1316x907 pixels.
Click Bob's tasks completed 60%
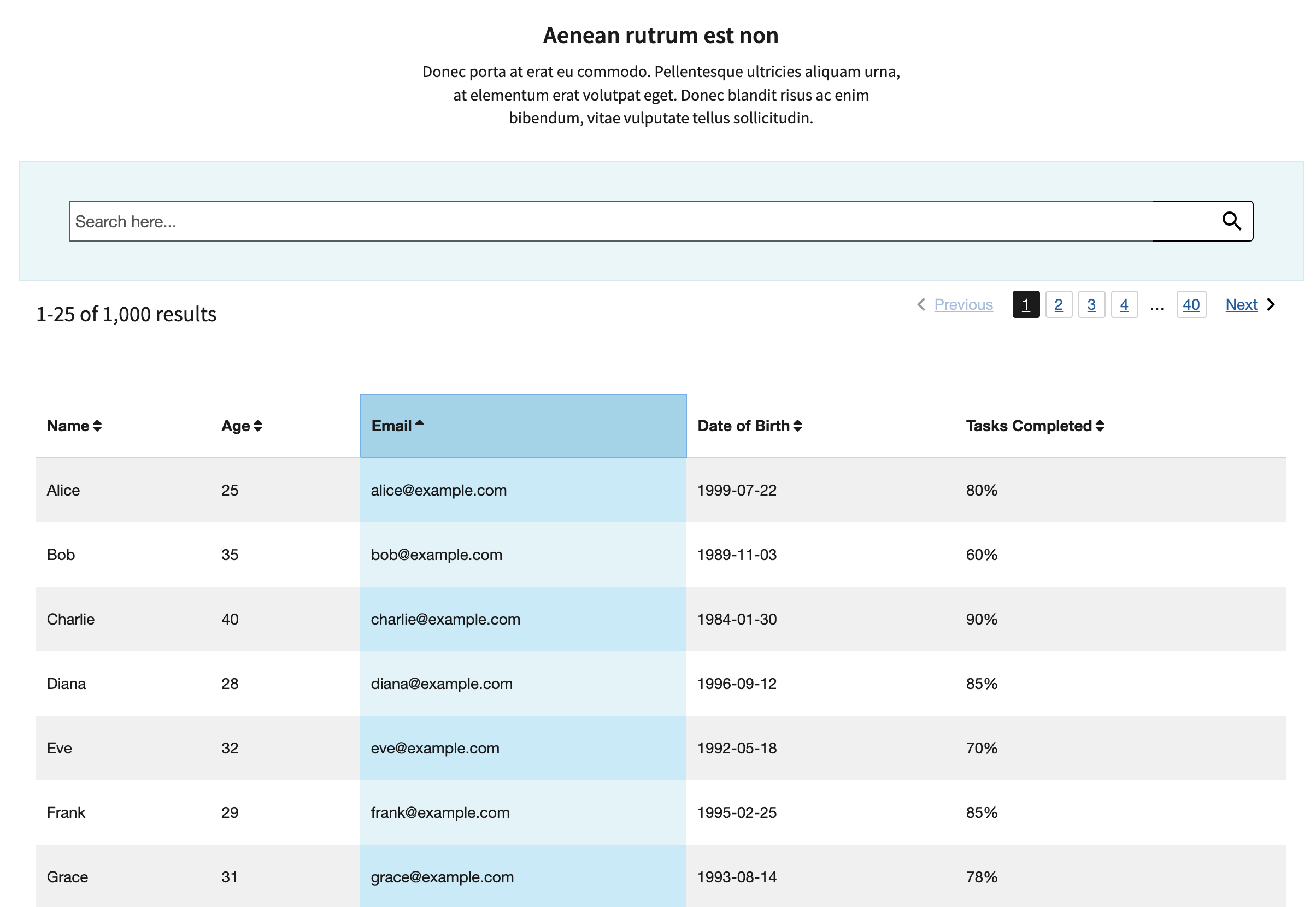pos(981,555)
